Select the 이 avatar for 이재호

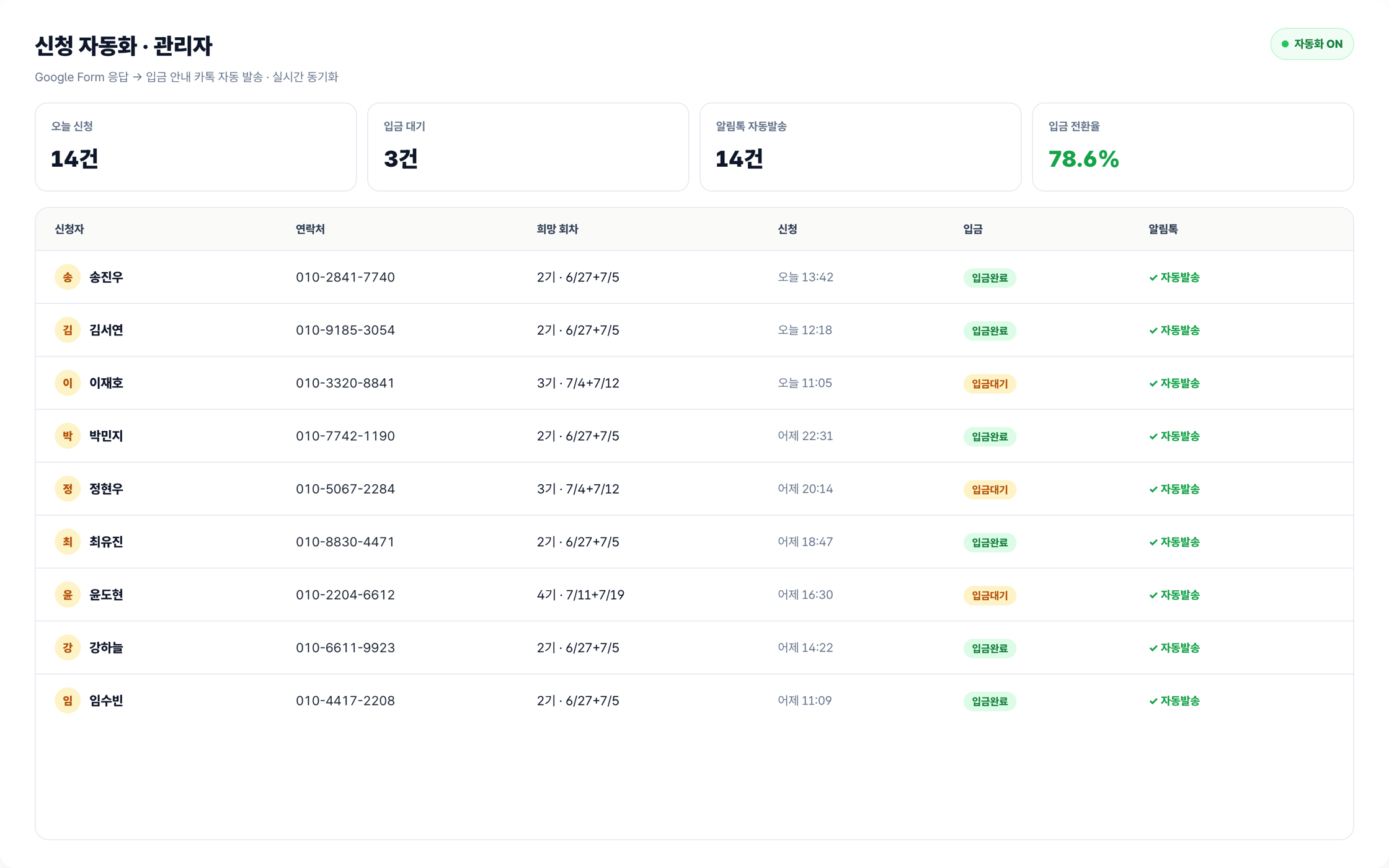coord(68,383)
